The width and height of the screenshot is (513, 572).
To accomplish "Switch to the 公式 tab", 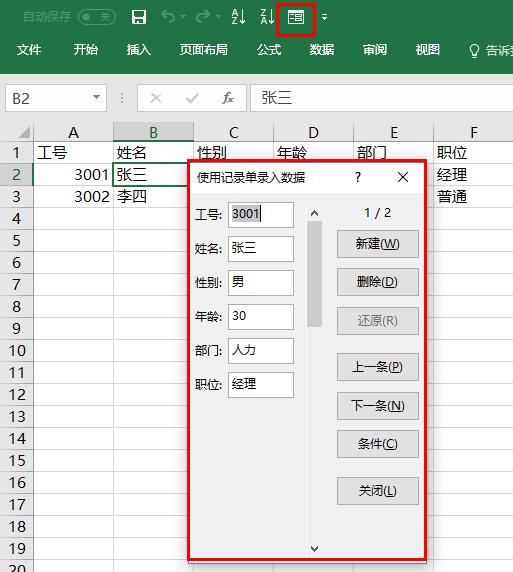I will (269, 50).
